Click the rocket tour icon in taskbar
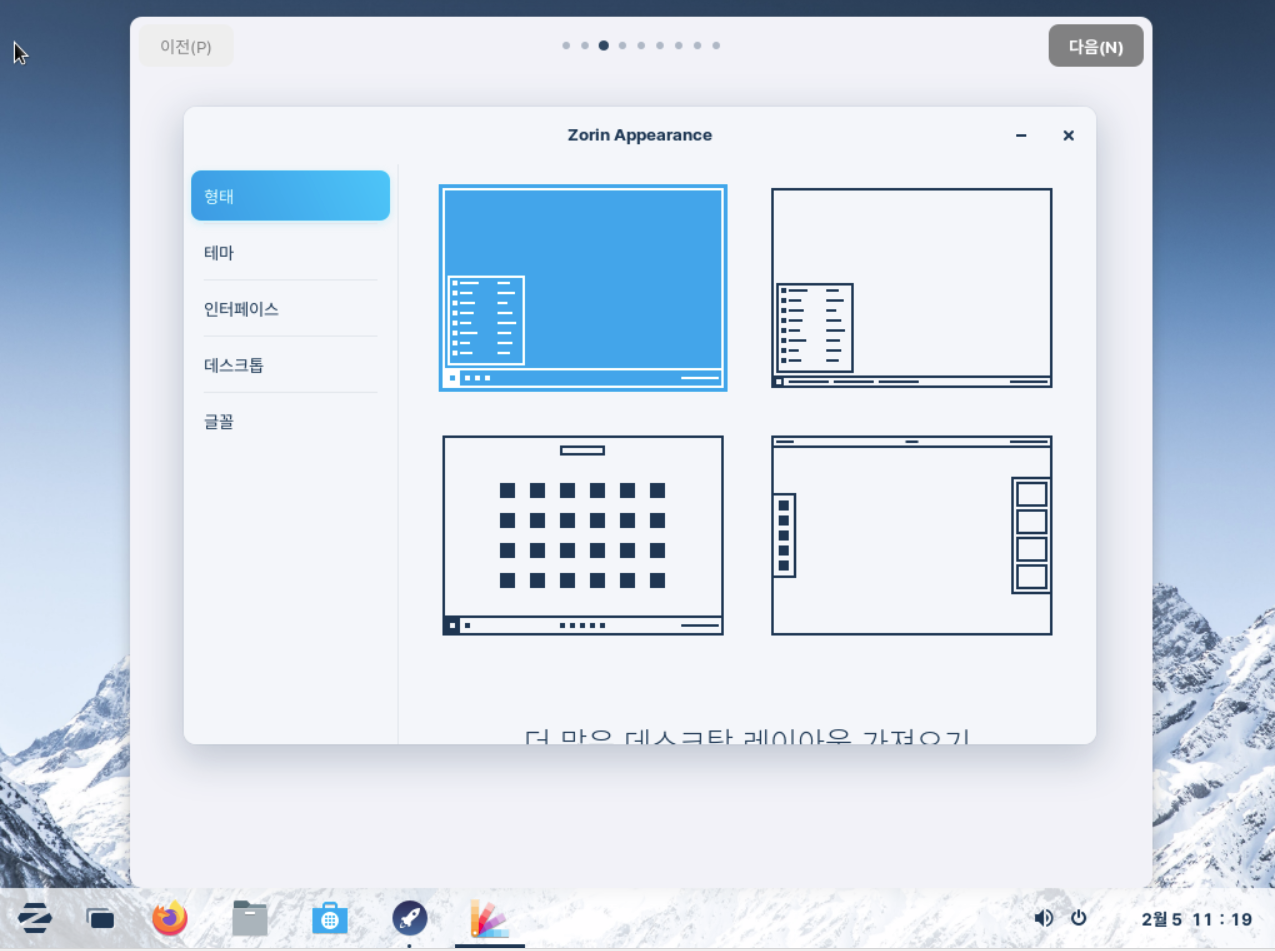Screen dimensions: 1275x951 pos(410,917)
